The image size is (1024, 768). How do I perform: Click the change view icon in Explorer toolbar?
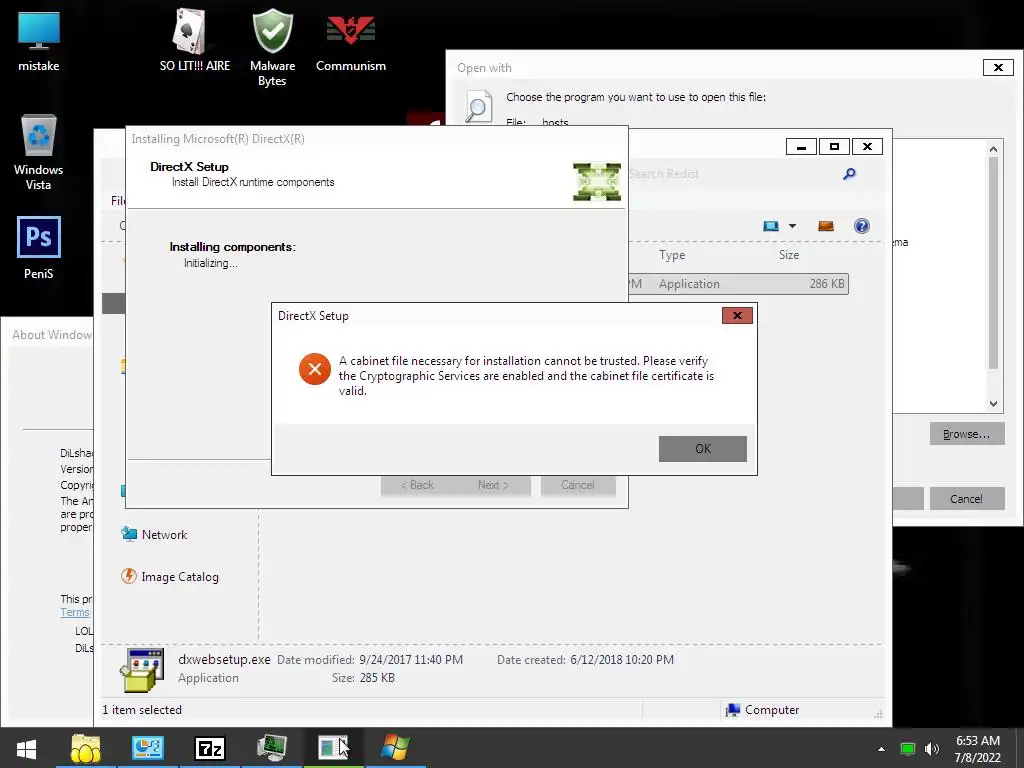[771, 226]
